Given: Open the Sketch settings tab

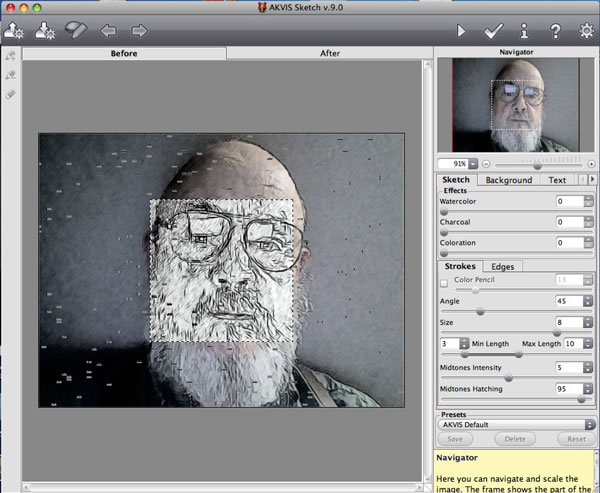Looking at the screenshot, I should (456, 180).
